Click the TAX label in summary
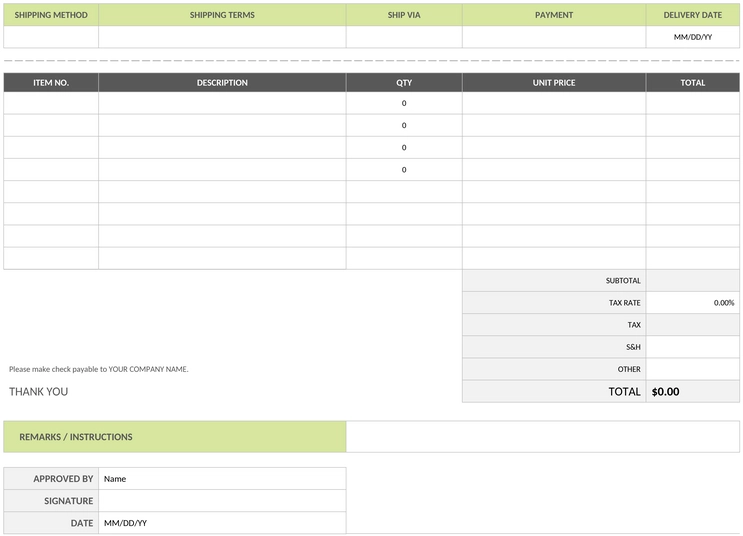The width and height of the screenshot is (743, 536). click(634, 325)
